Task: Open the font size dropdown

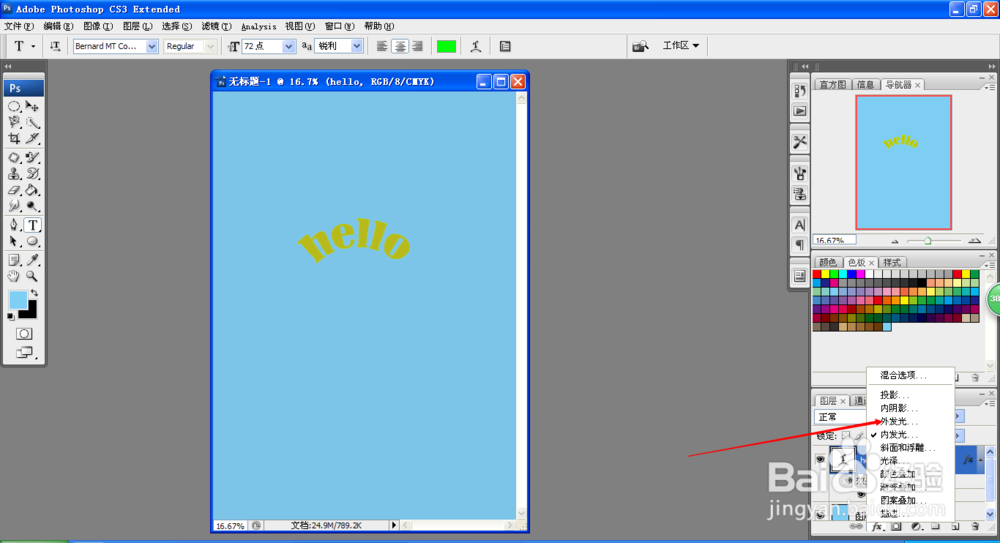Action: click(288, 46)
